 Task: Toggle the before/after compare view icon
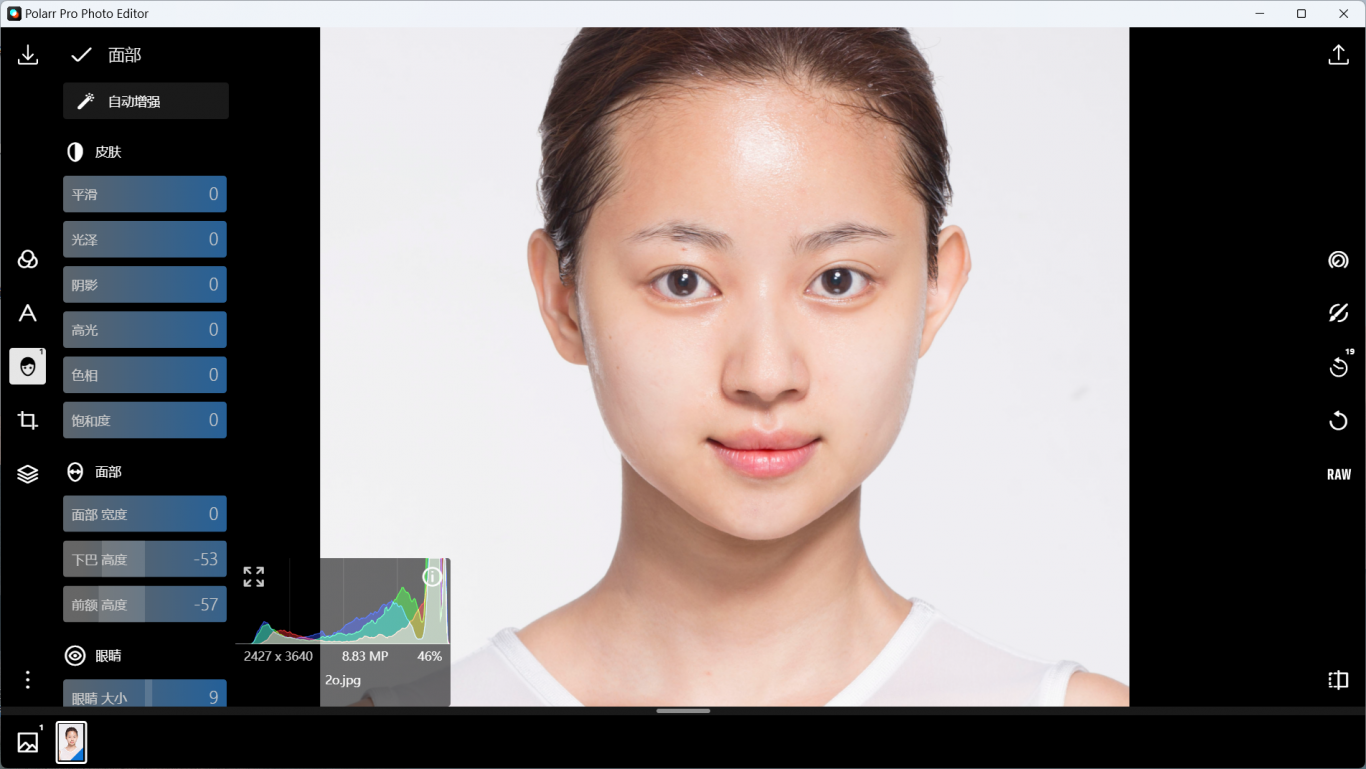click(1338, 680)
